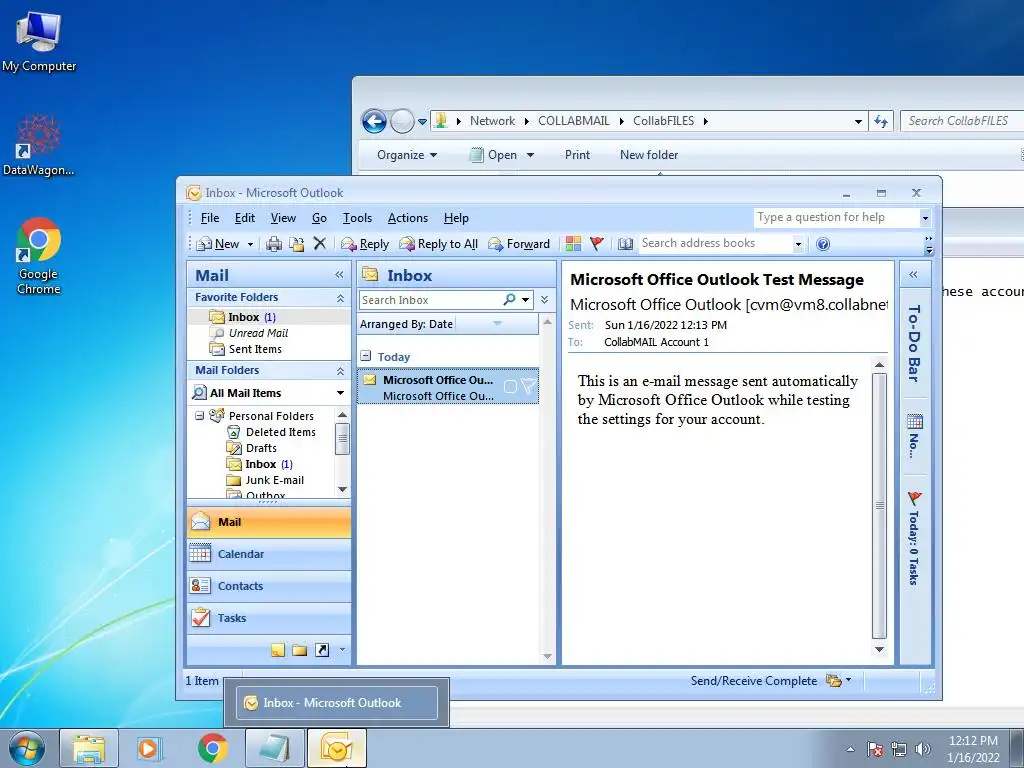Minimize the Mail navigation pane
This screenshot has height=768, width=1024.
point(339,275)
